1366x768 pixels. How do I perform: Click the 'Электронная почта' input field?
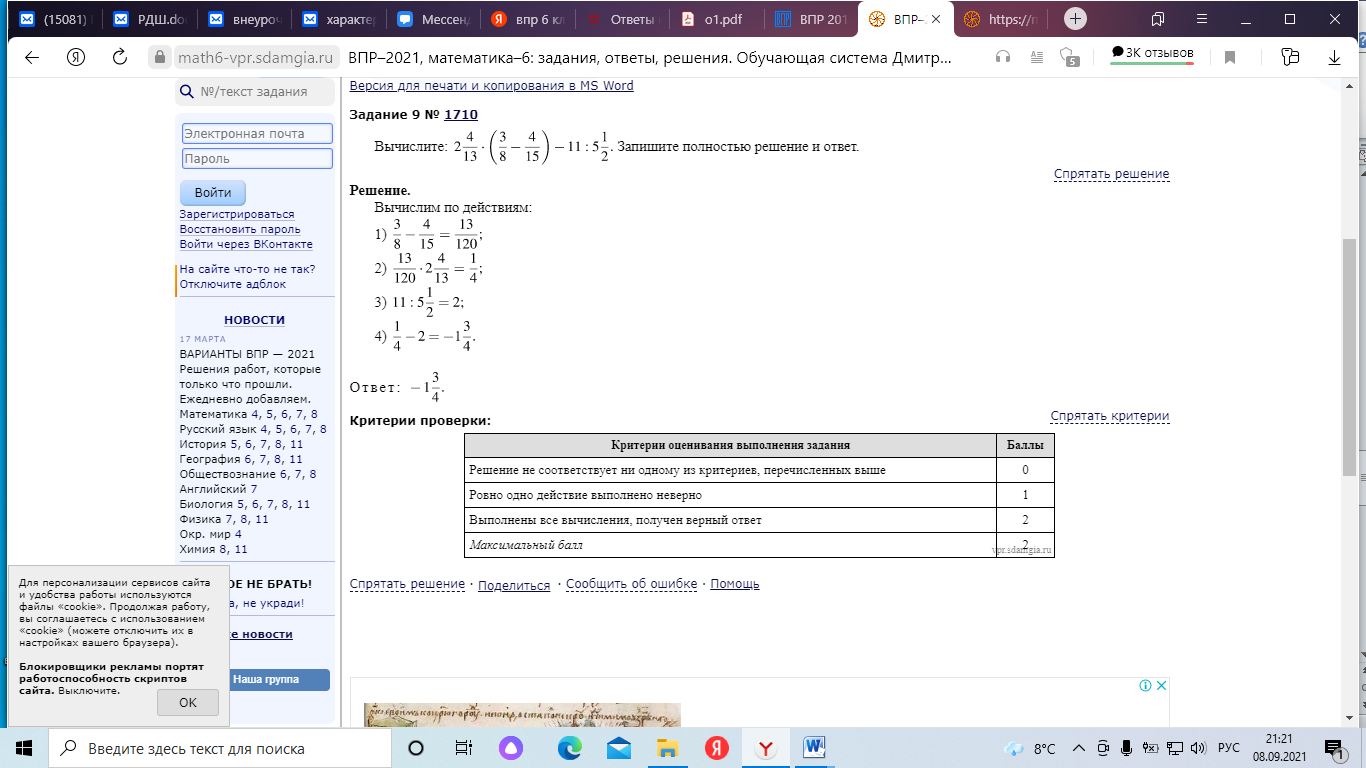click(257, 133)
